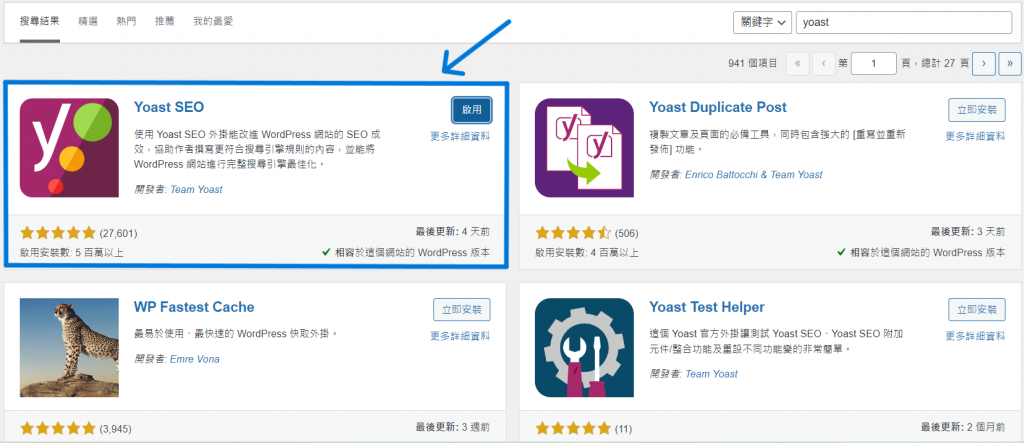The image size is (1024, 443).
Task: Open Emre Vona author link
Action: 195,359
